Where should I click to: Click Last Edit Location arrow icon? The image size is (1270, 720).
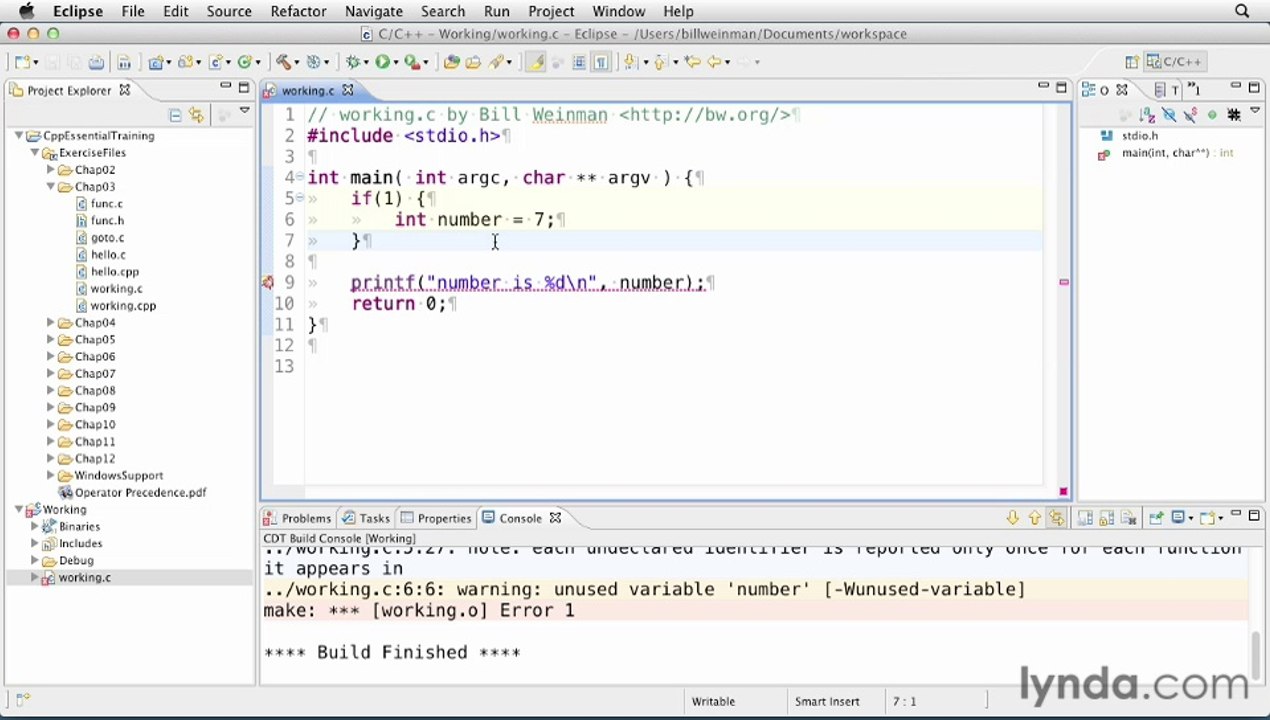click(692, 62)
